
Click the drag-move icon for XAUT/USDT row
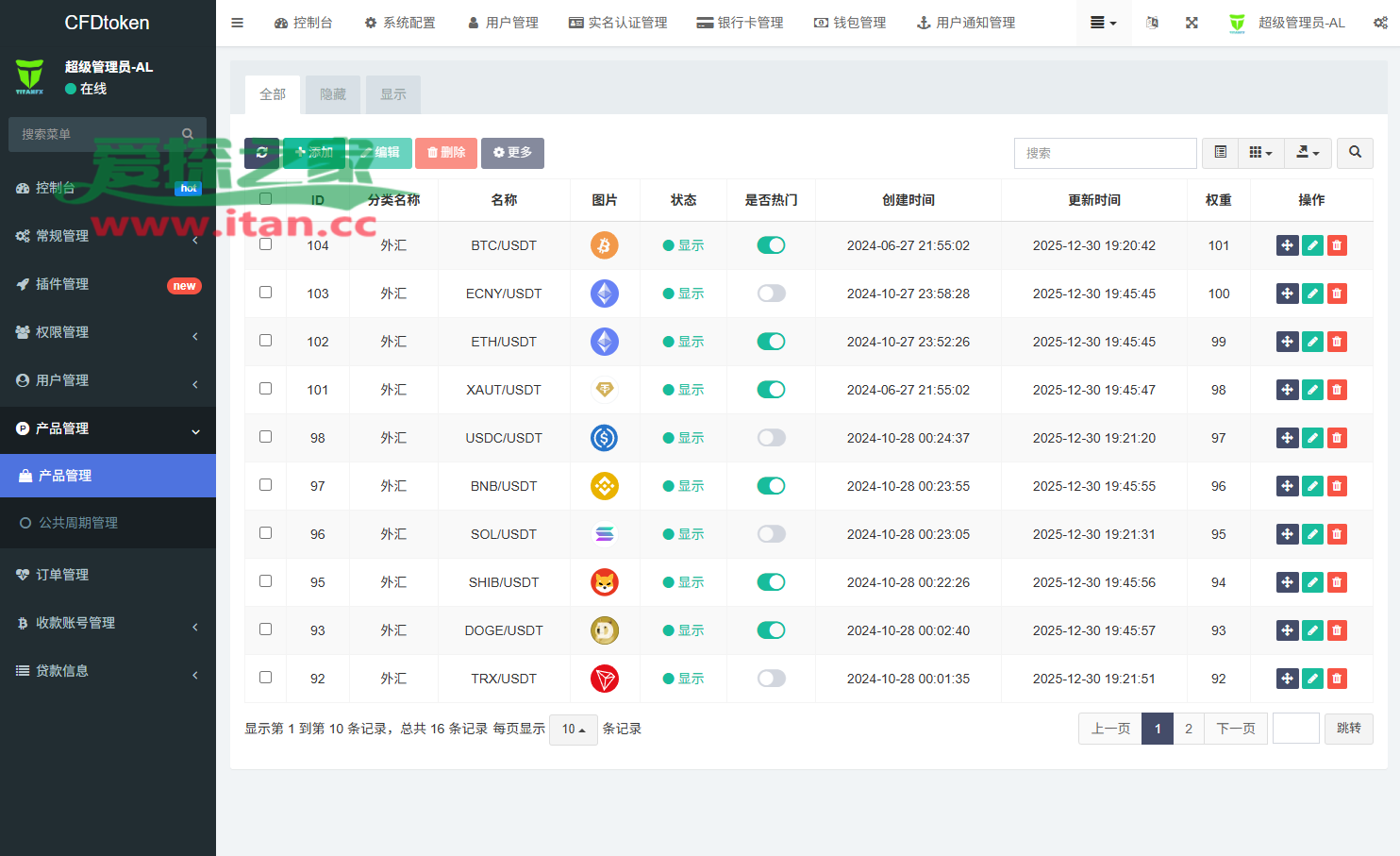tap(1287, 390)
